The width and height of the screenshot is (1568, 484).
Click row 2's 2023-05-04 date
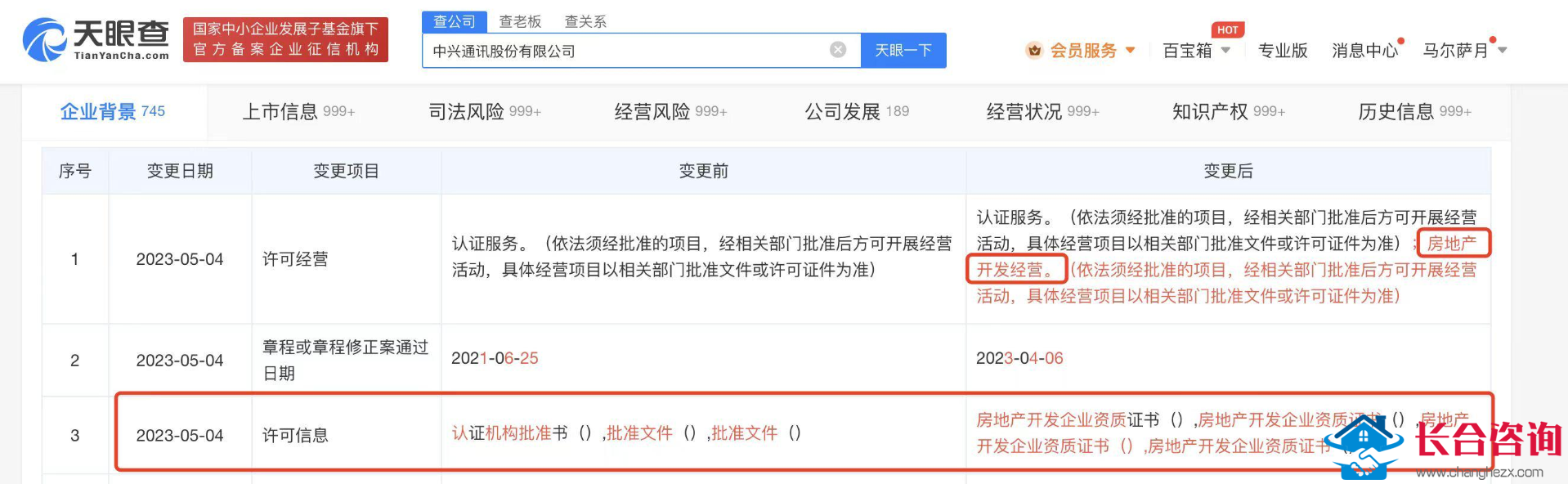[x=180, y=361]
